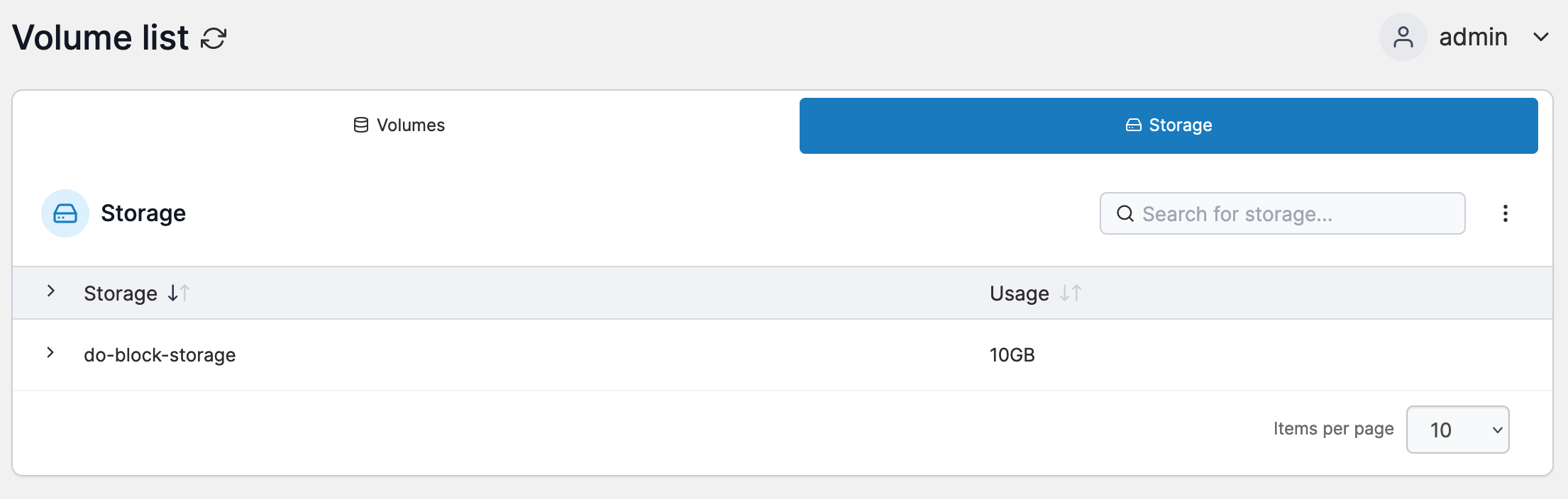The height and width of the screenshot is (499, 1568).
Task: Click the admin username label
Action: coord(1473,37)
